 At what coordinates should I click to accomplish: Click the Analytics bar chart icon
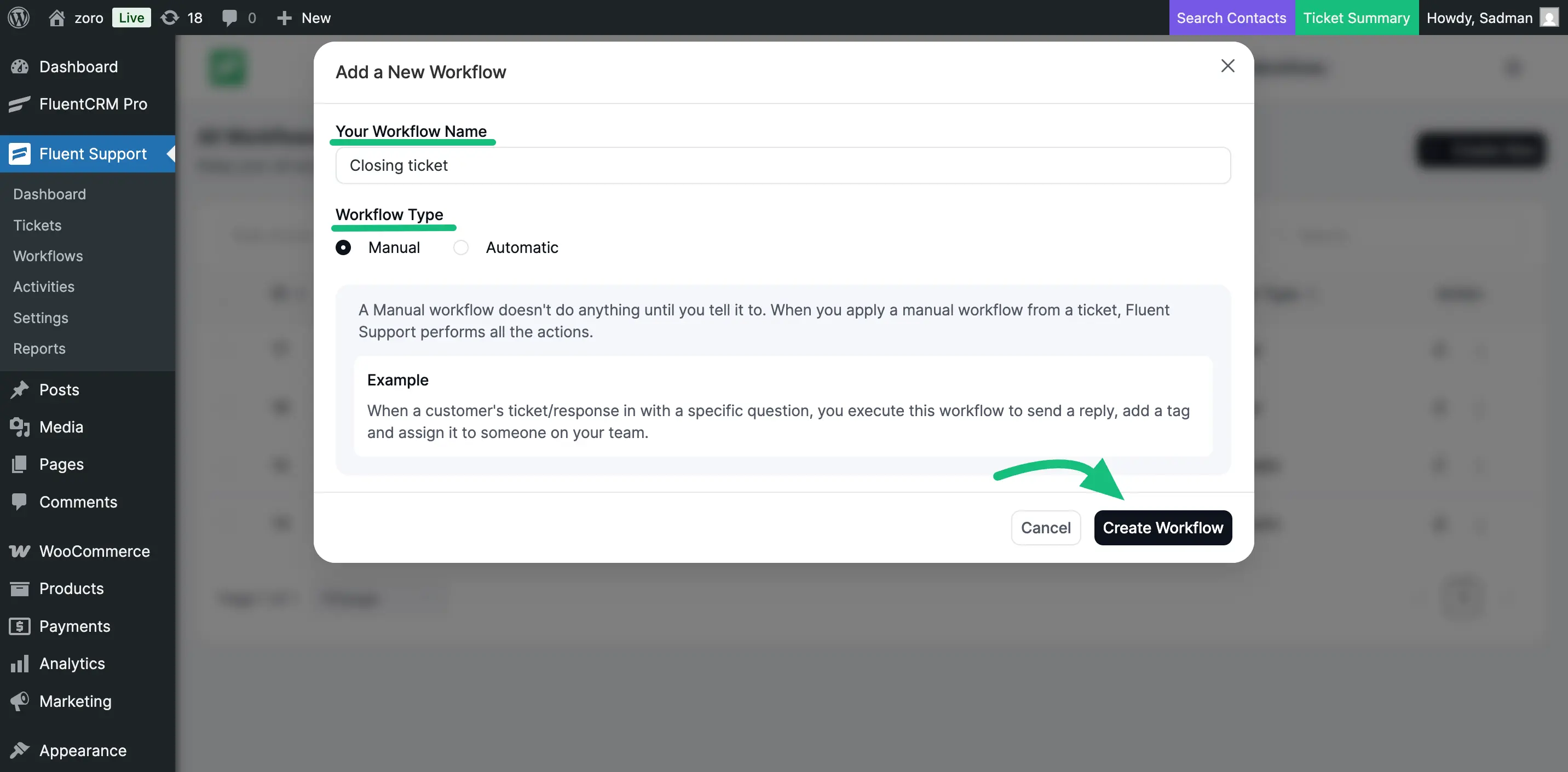tap(19, 664)
